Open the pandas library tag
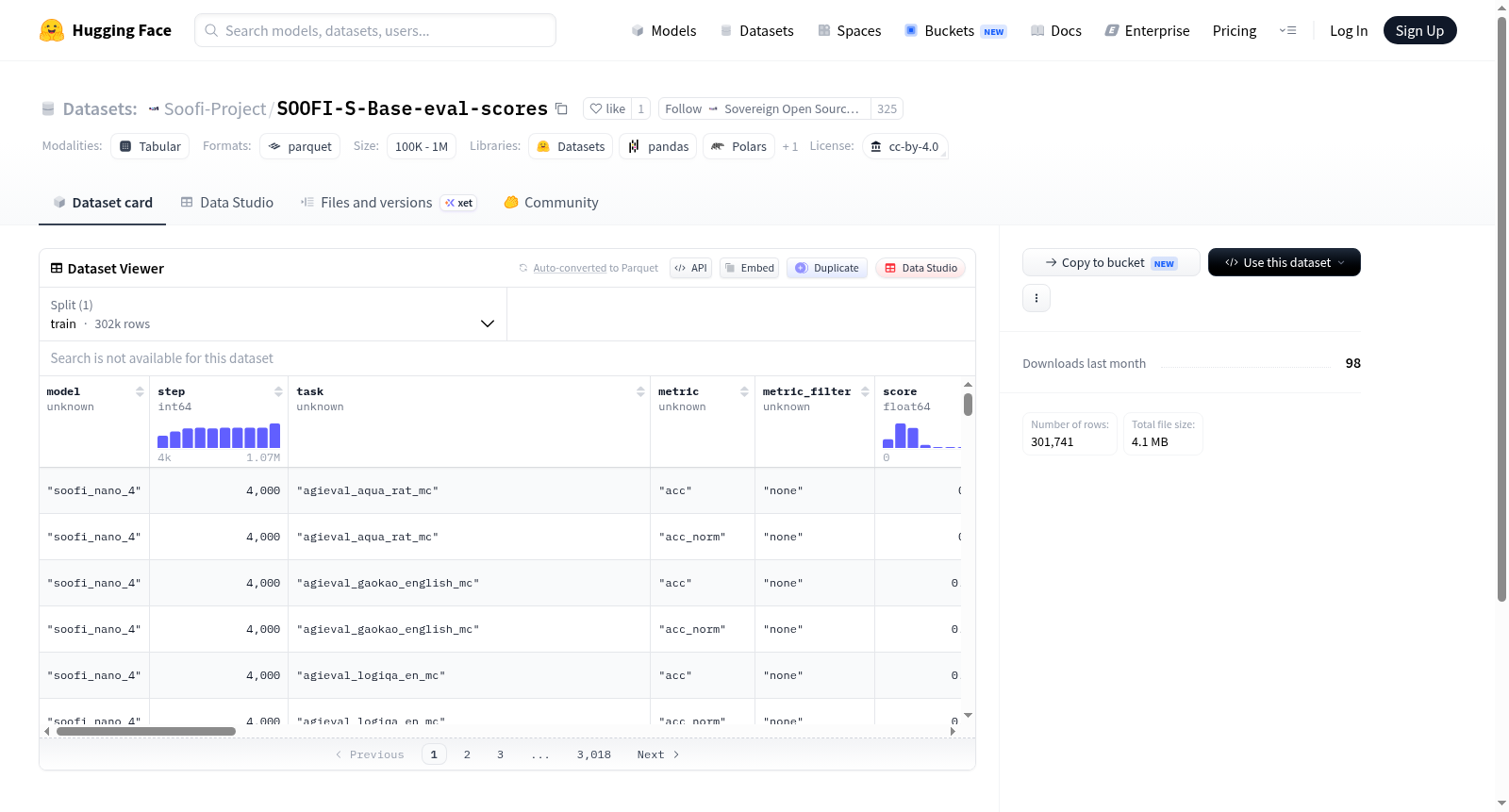The image size is (1509, 812). [658, 146]
